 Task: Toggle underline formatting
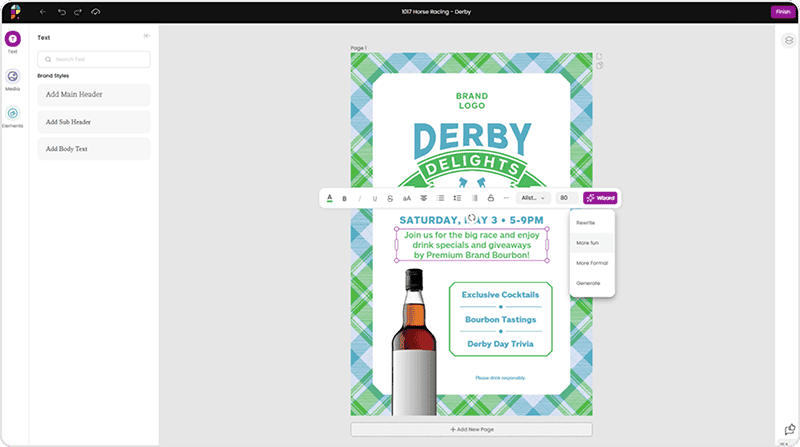tap(375, 198)
